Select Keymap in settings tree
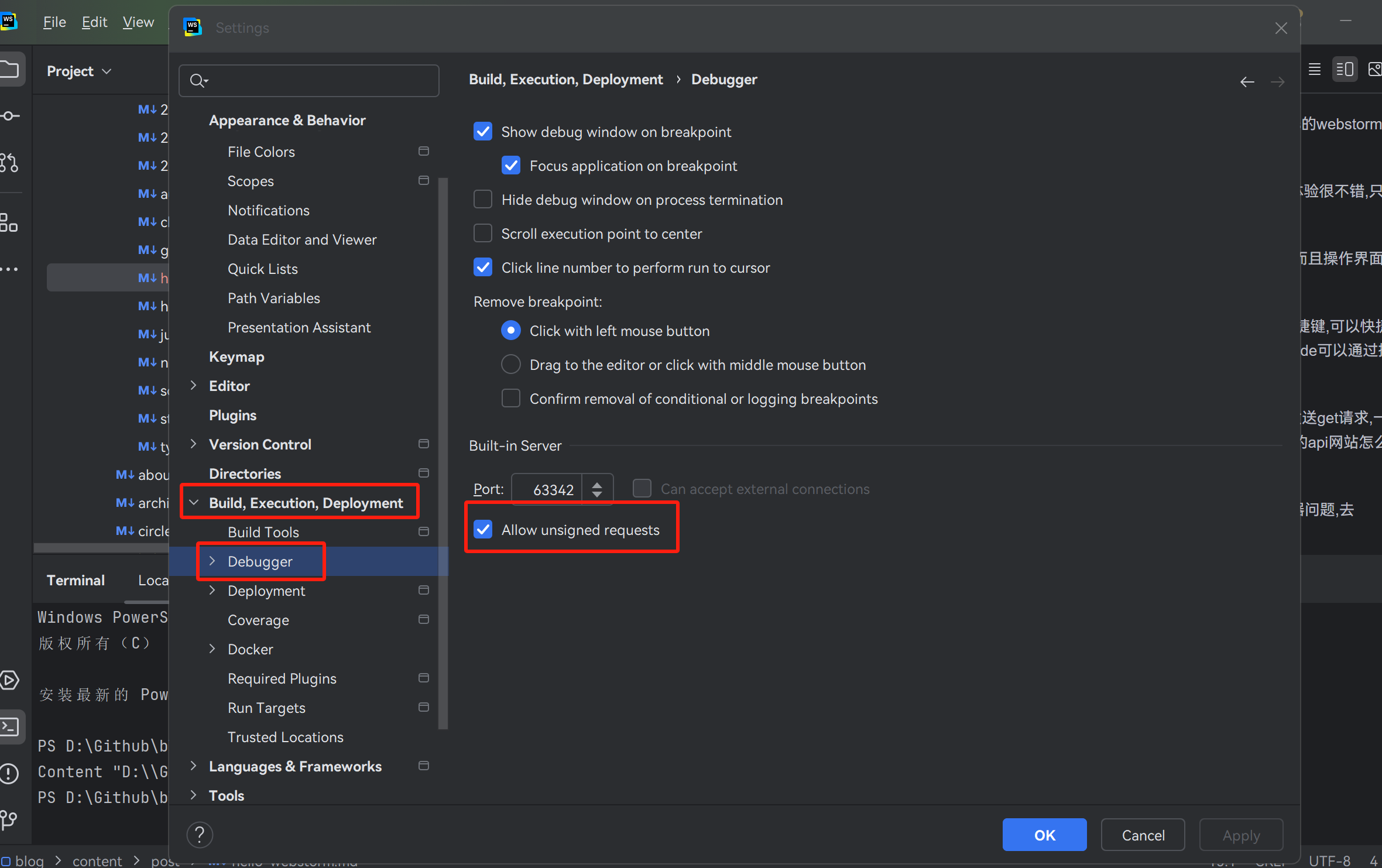The height and width of the screenshot is (868, 1382). click(237, 356)
